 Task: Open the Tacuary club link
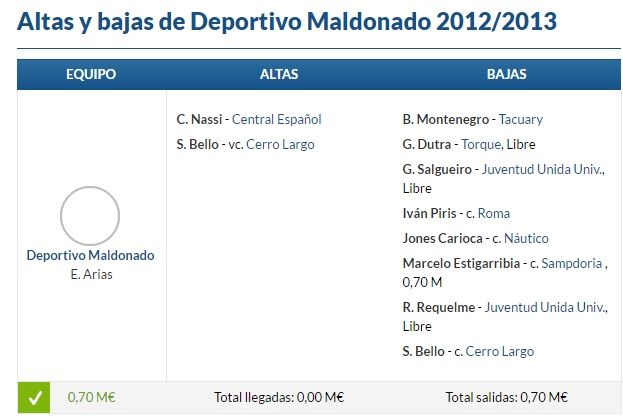coord(520,120)
